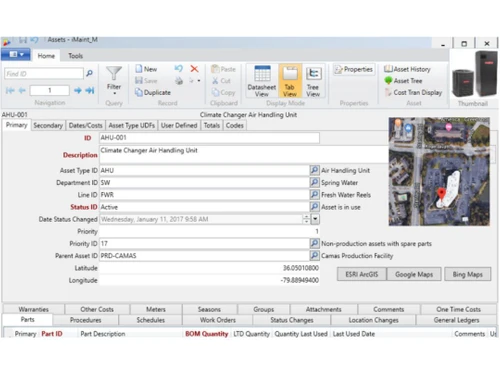Viewport: 500px width, 375px height.
Task: Switch to Tree View
Action: 313,81
